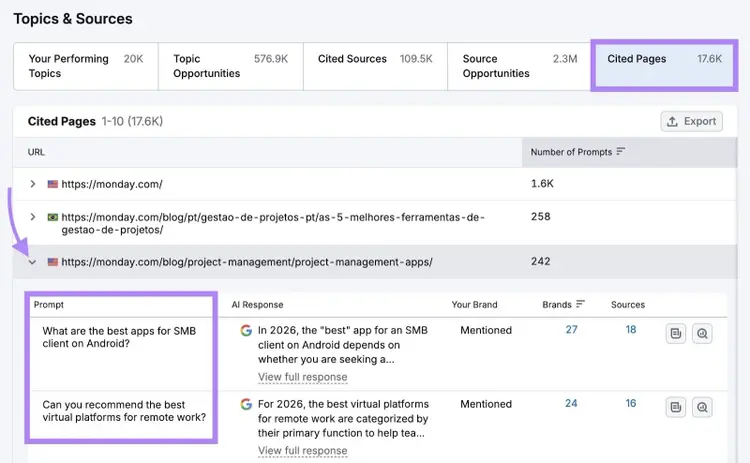This screenshot has width=750, height=463.
Task: Click Google icon in remote work response
Action: 246,404
